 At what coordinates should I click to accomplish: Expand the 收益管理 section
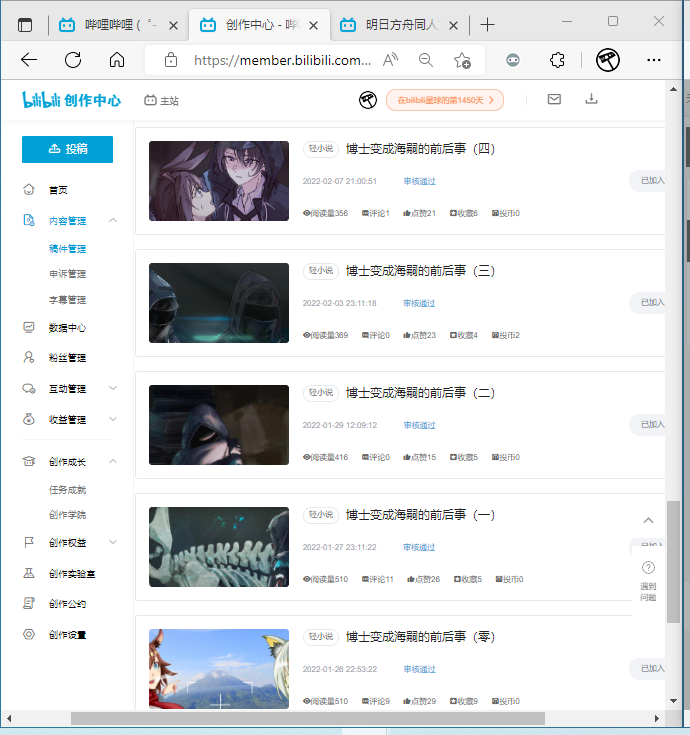[113, 419]
